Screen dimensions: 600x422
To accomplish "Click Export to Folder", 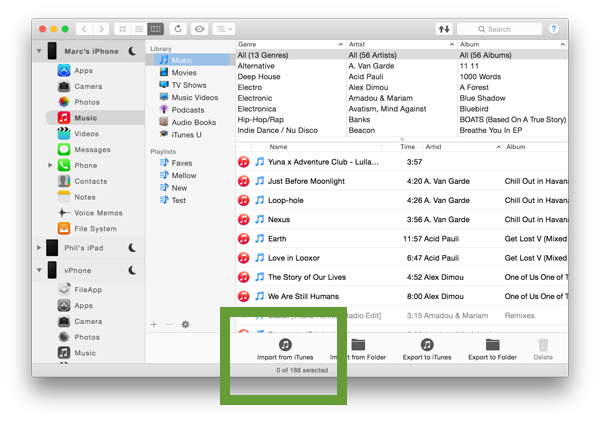I will pyautogui.click(x=492, y=349).
